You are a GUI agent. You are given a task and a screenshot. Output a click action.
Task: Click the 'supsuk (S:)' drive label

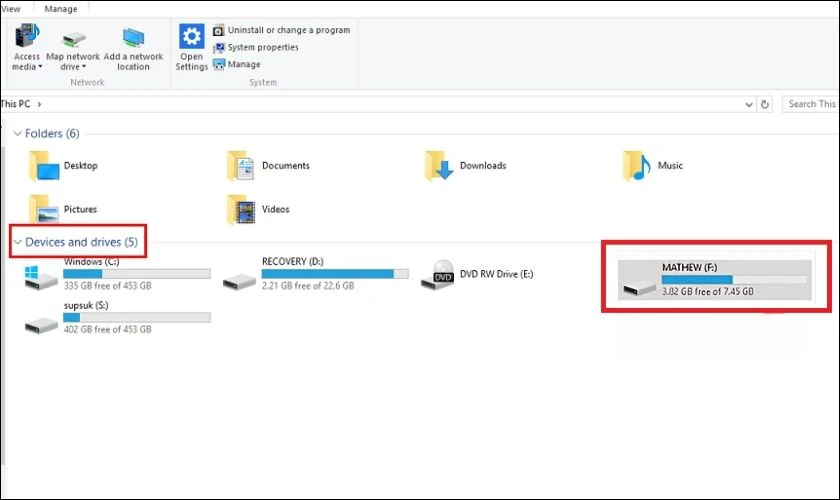(86, 305)
